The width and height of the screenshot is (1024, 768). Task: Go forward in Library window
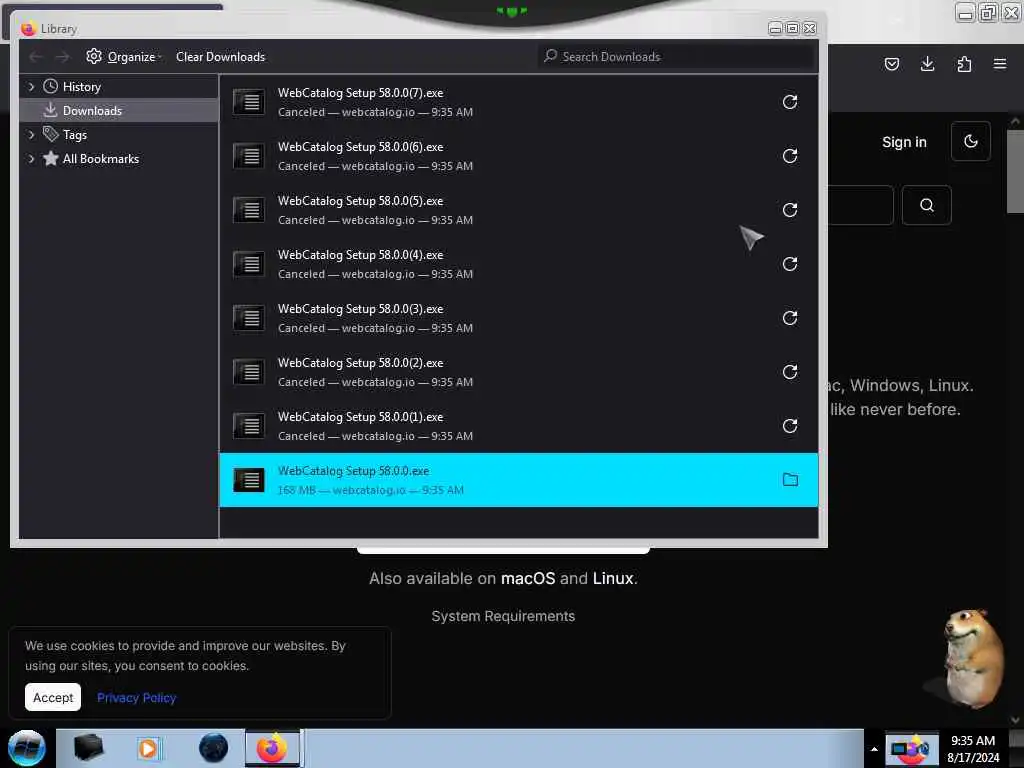pos(62,57)
